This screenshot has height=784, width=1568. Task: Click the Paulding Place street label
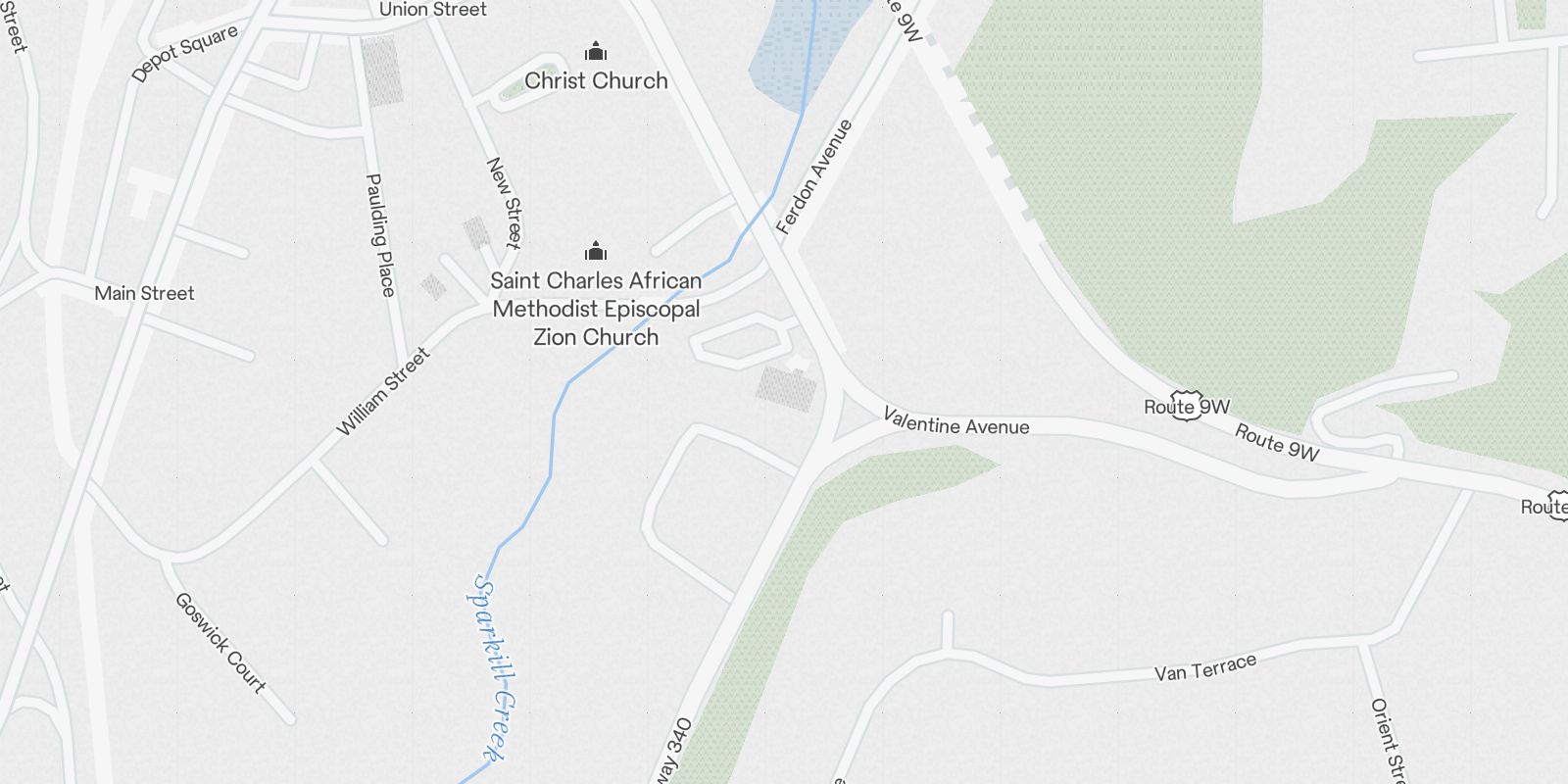point(380,235)
